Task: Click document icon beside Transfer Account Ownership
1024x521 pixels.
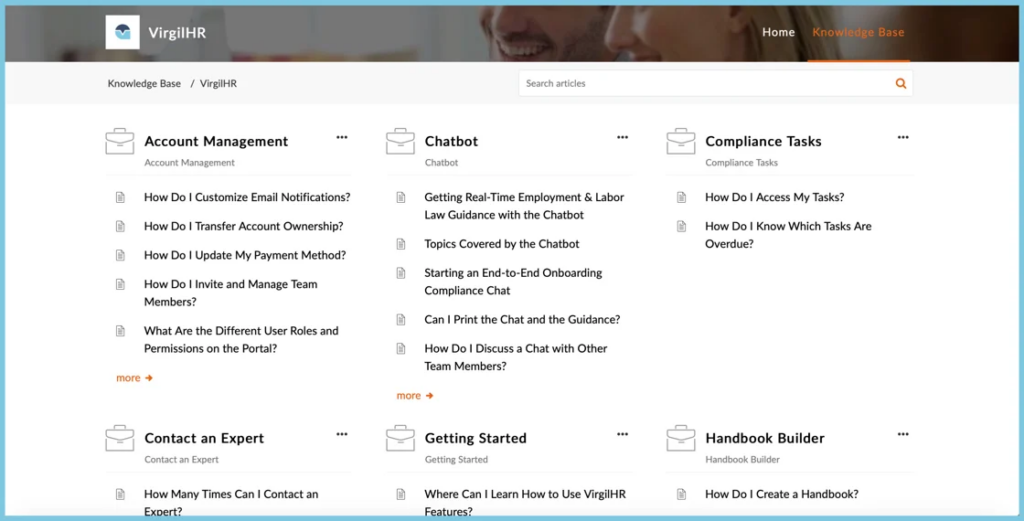Action: [x=120, y=227]
